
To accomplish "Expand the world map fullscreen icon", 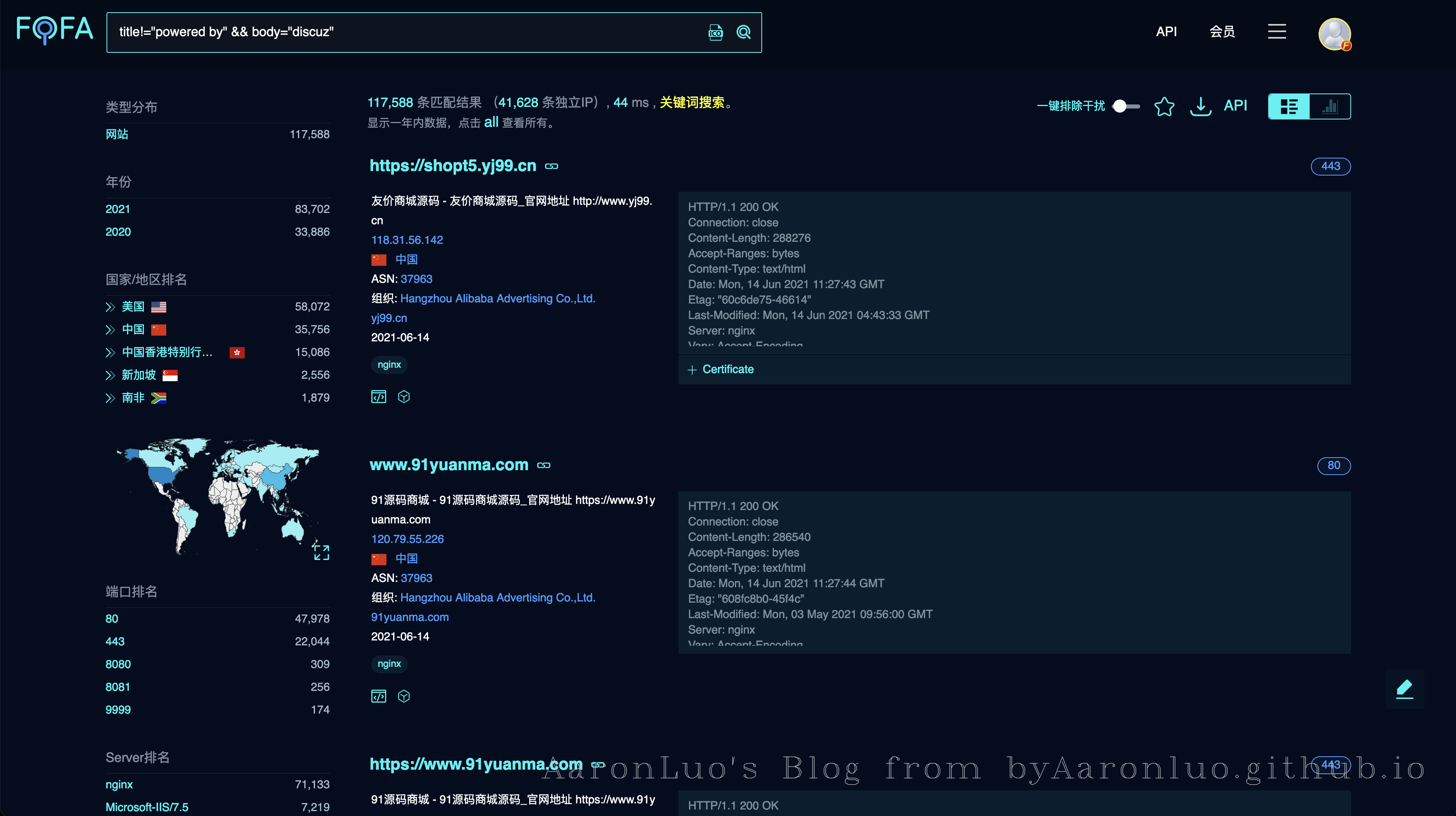I will [x=321, y=552].
